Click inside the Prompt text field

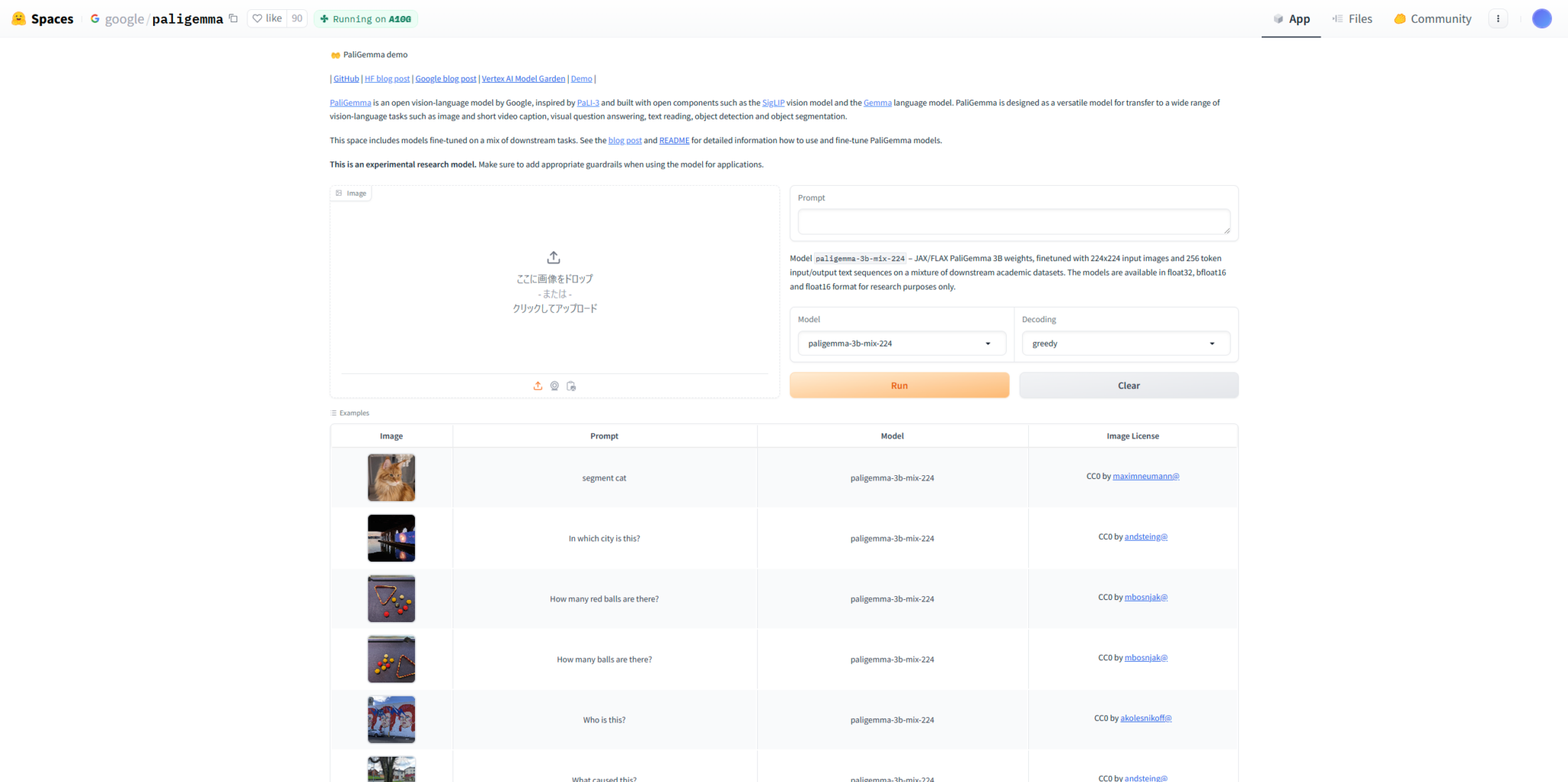click(1012, 221)
